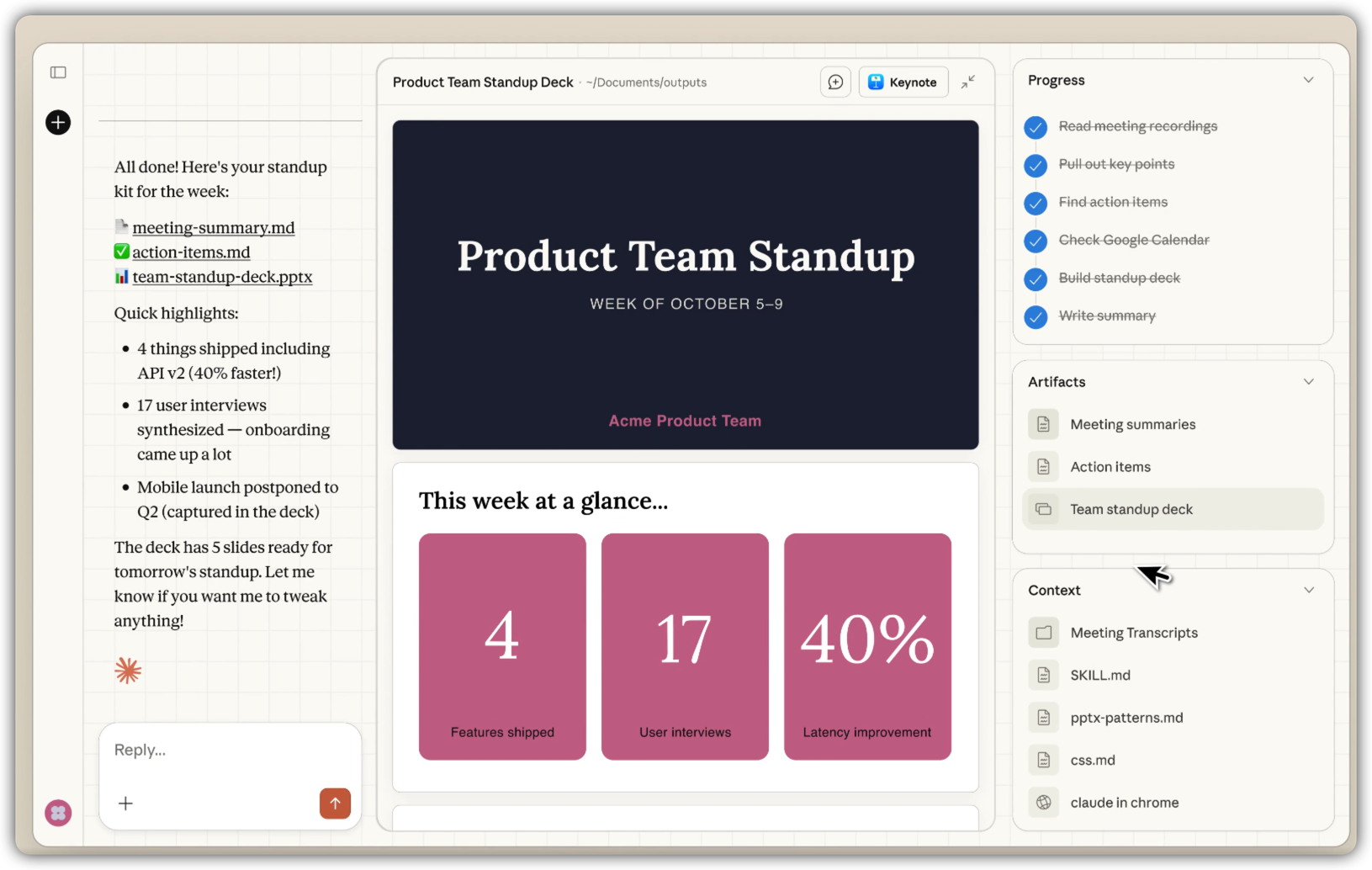
Task: Toggle the Check Google Calendar checkmark
Action: coord(1036,241)
